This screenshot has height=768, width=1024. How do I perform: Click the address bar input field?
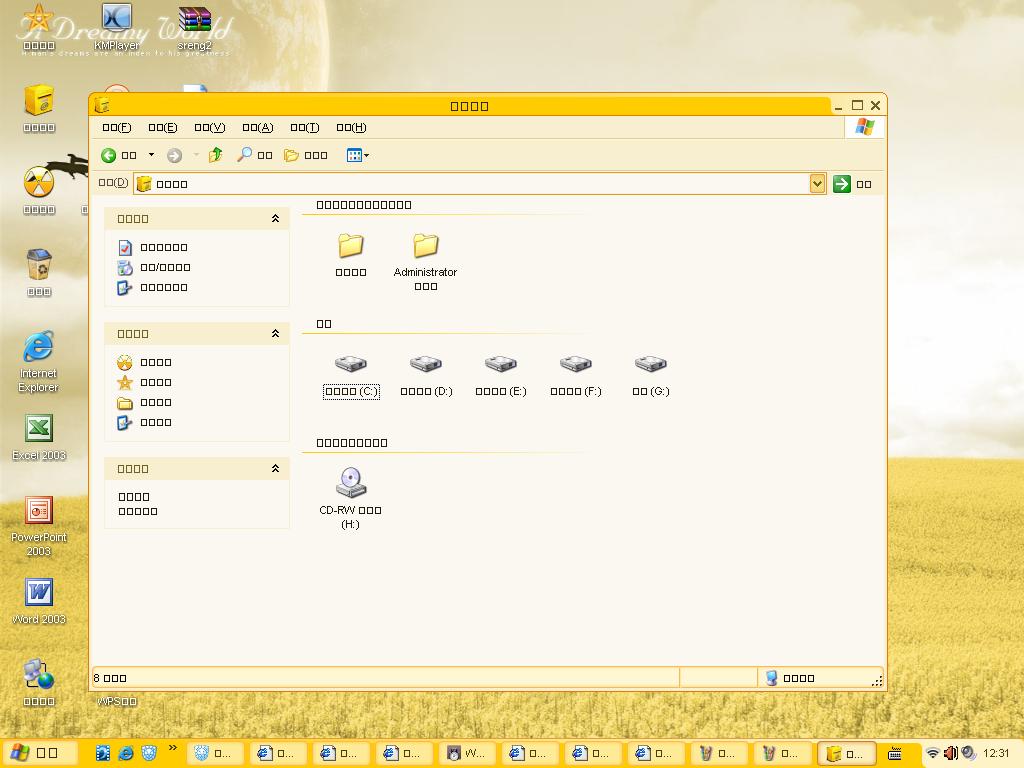(x=480, y=183)
